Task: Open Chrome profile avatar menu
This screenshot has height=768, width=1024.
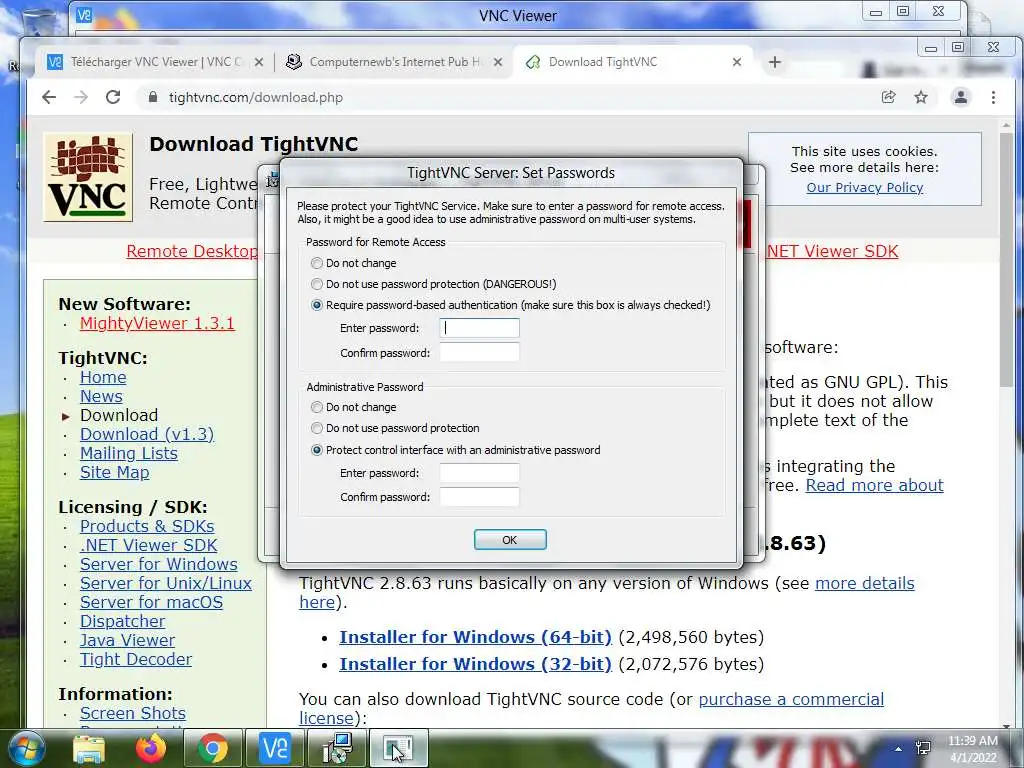Action: tap(961, 97)
